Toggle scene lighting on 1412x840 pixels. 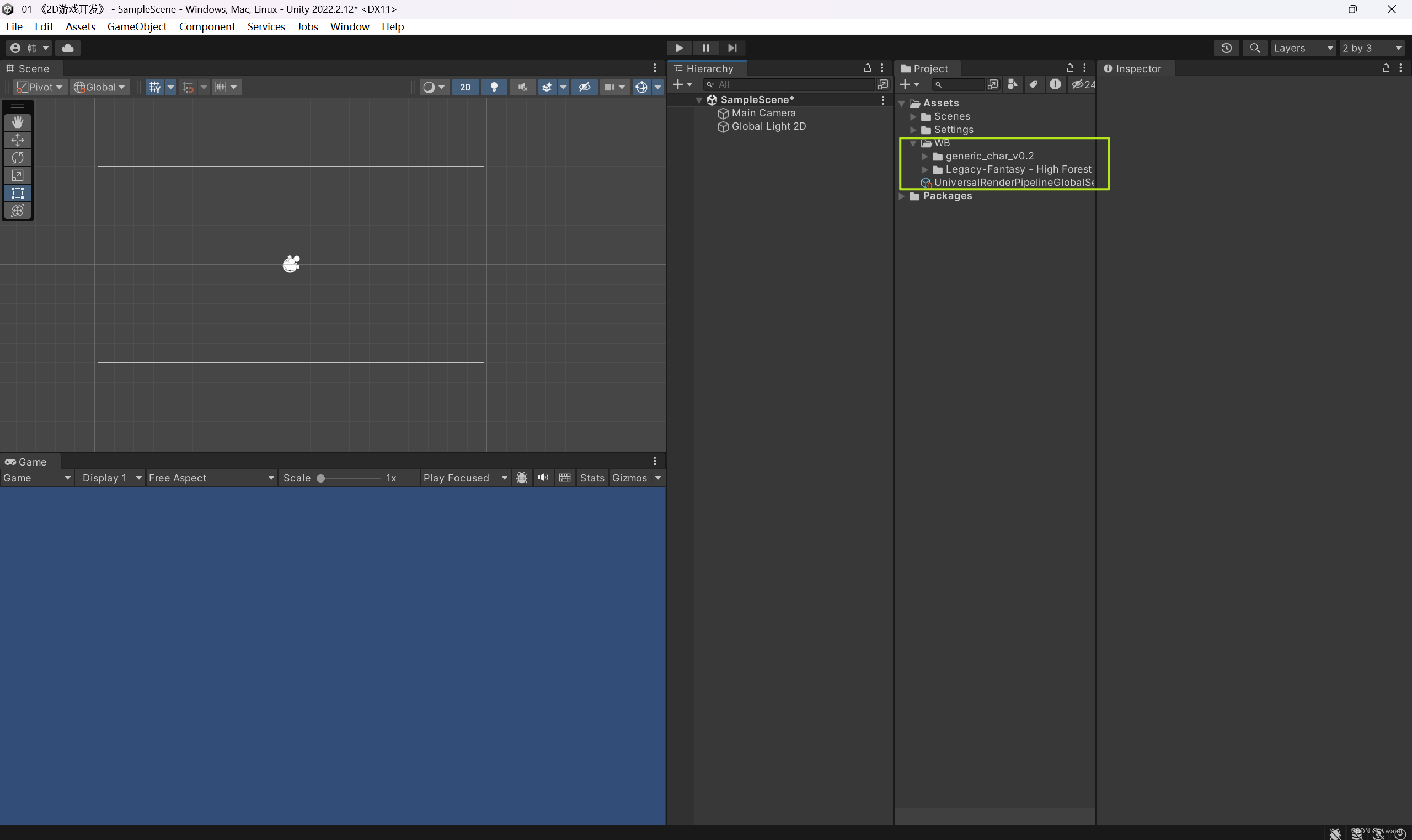pos(494,87)
